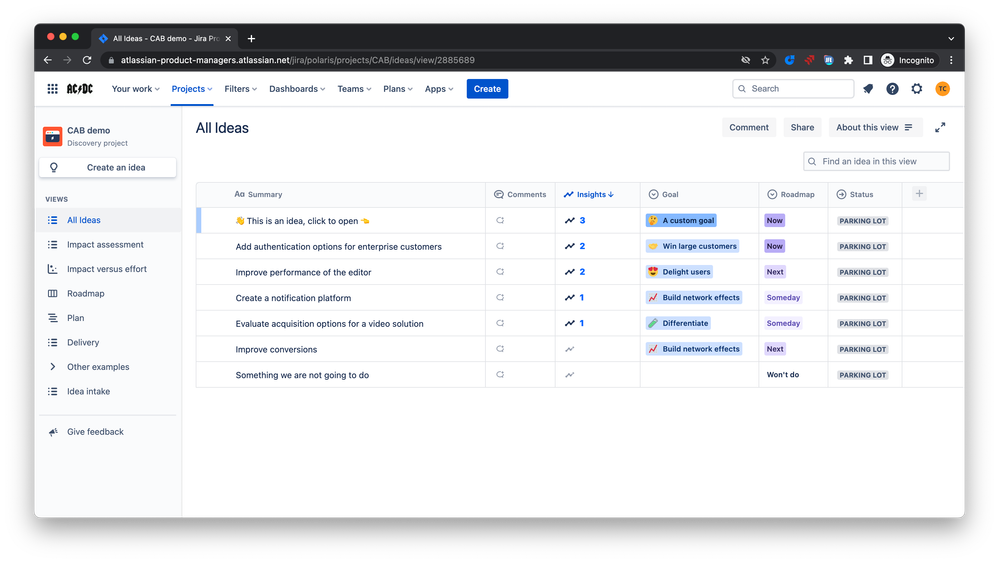Switch to the Plan view
The image size is (999, 563).
pos(110,318)
